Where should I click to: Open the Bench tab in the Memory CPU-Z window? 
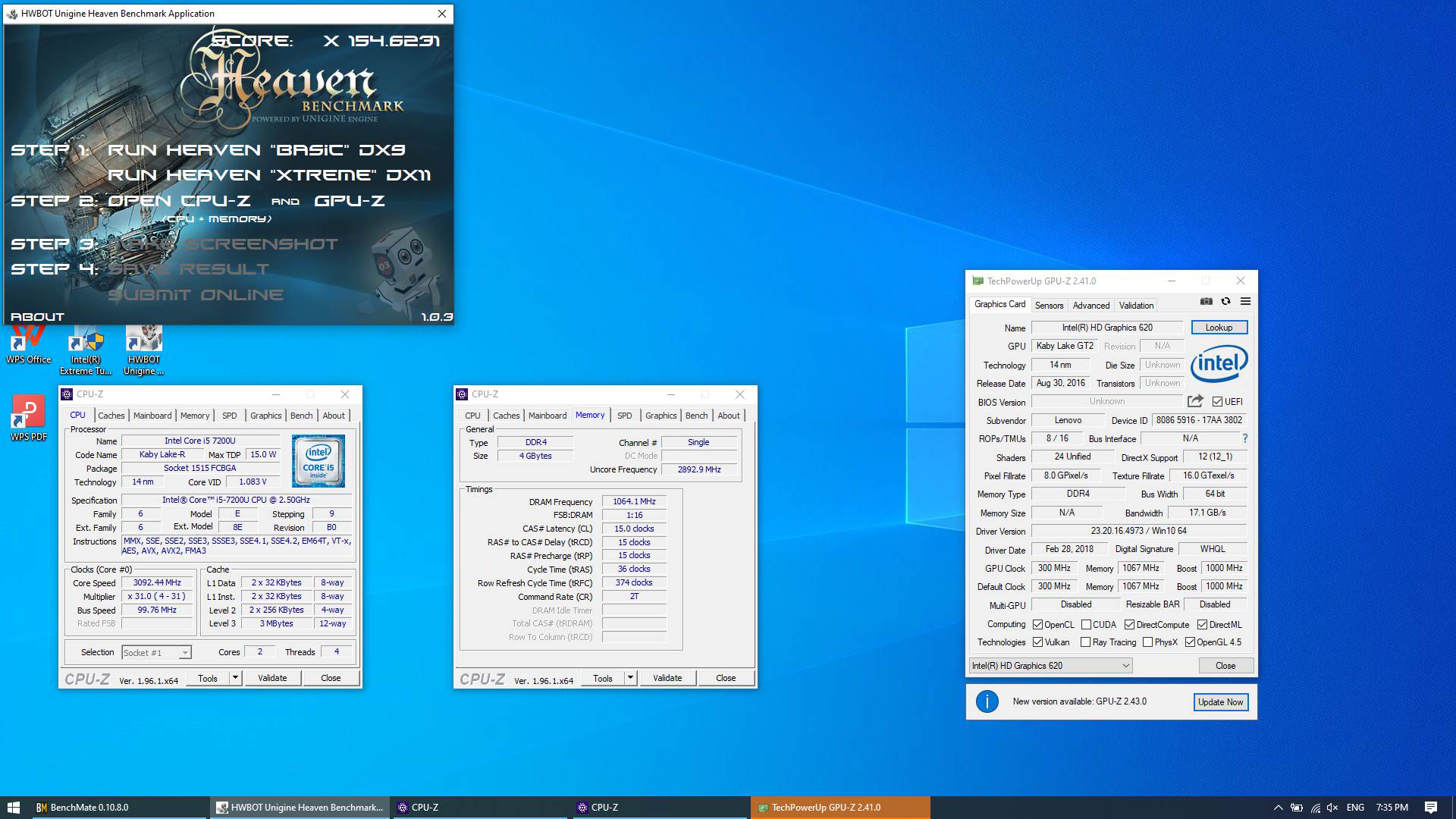point(696,416)
